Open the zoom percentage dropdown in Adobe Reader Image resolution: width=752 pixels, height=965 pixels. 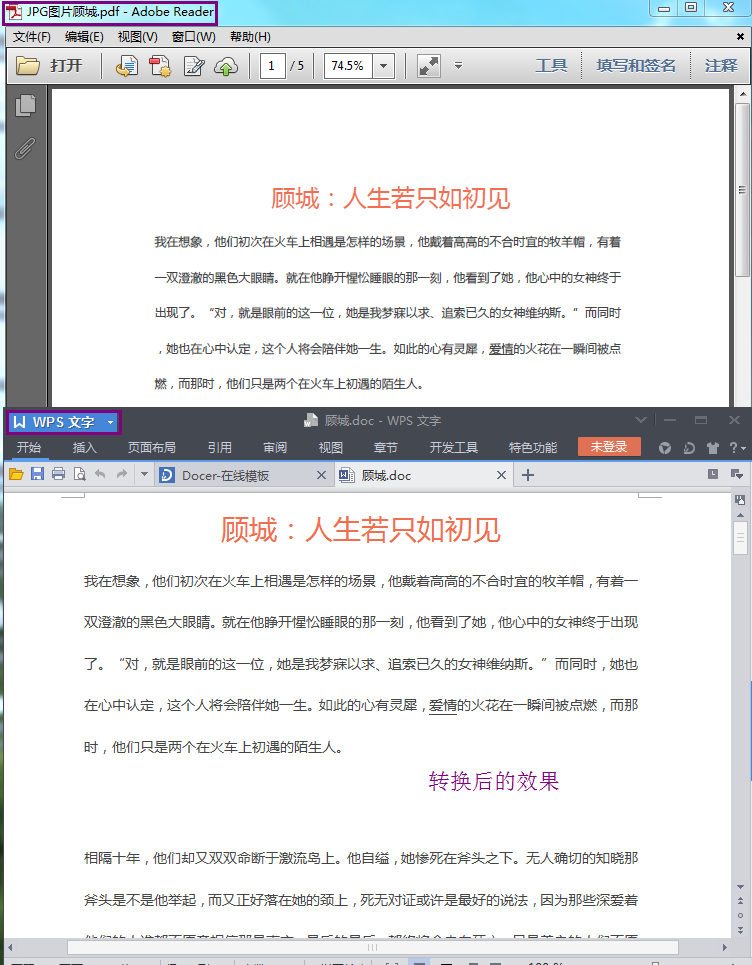[383, 66]
